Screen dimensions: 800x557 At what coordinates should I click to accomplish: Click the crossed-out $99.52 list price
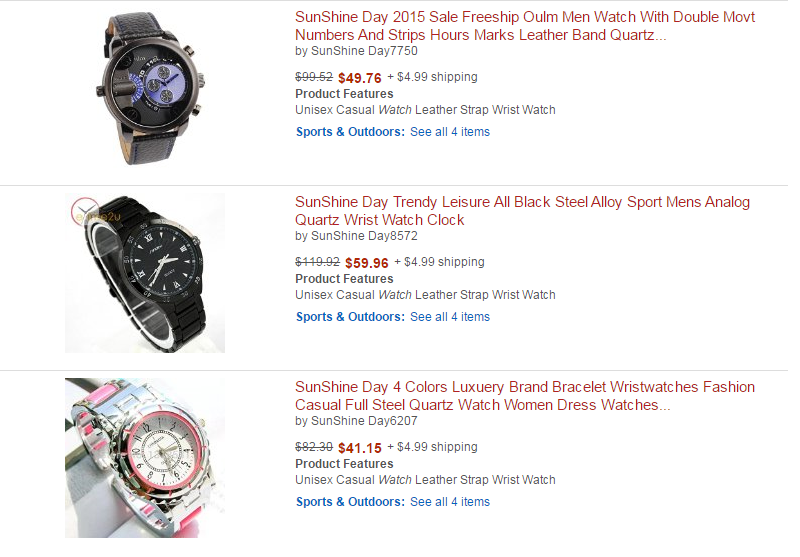click(x=314, y=77)
